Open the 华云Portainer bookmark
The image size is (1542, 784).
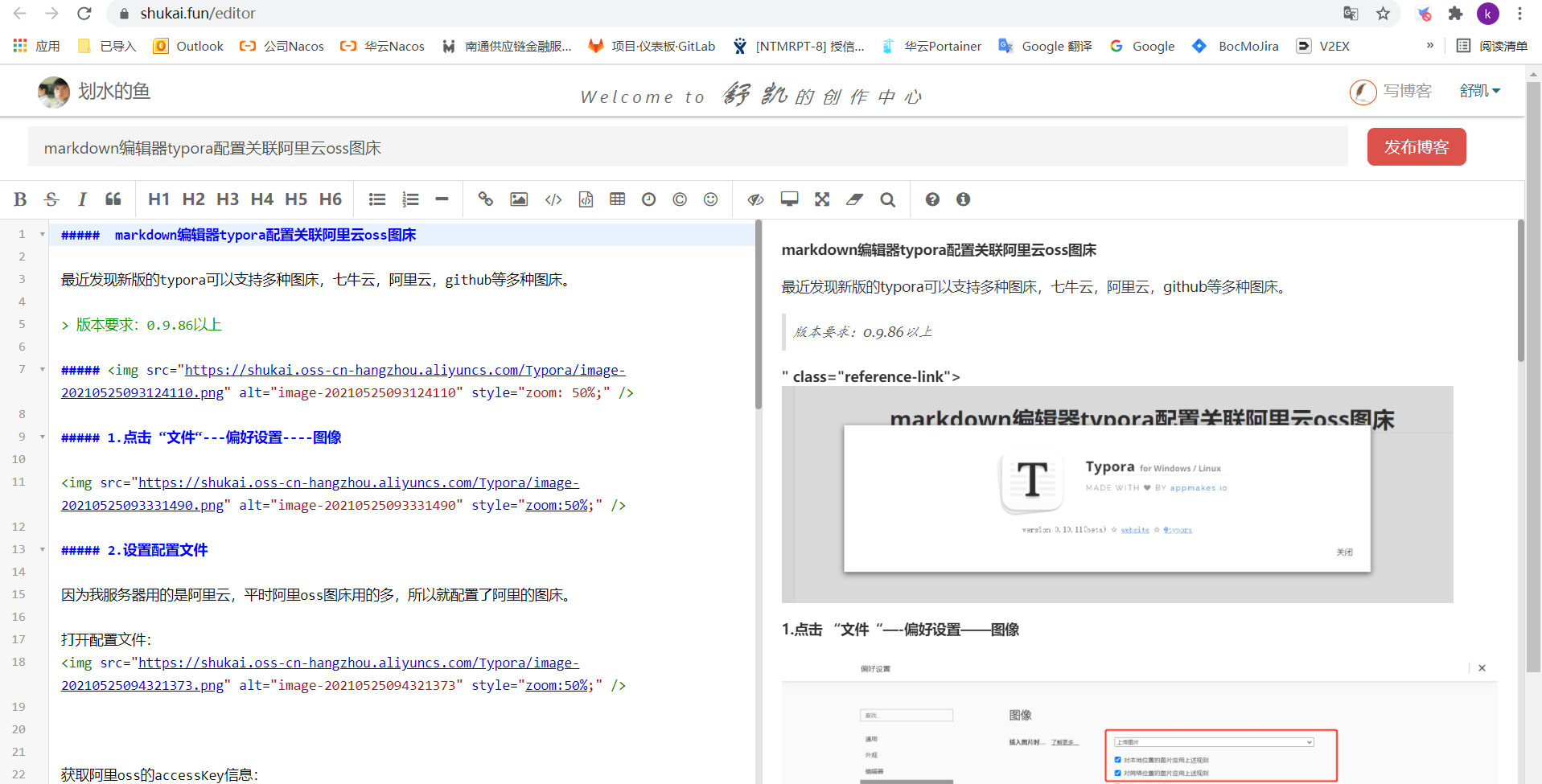(x=931, y=46)
